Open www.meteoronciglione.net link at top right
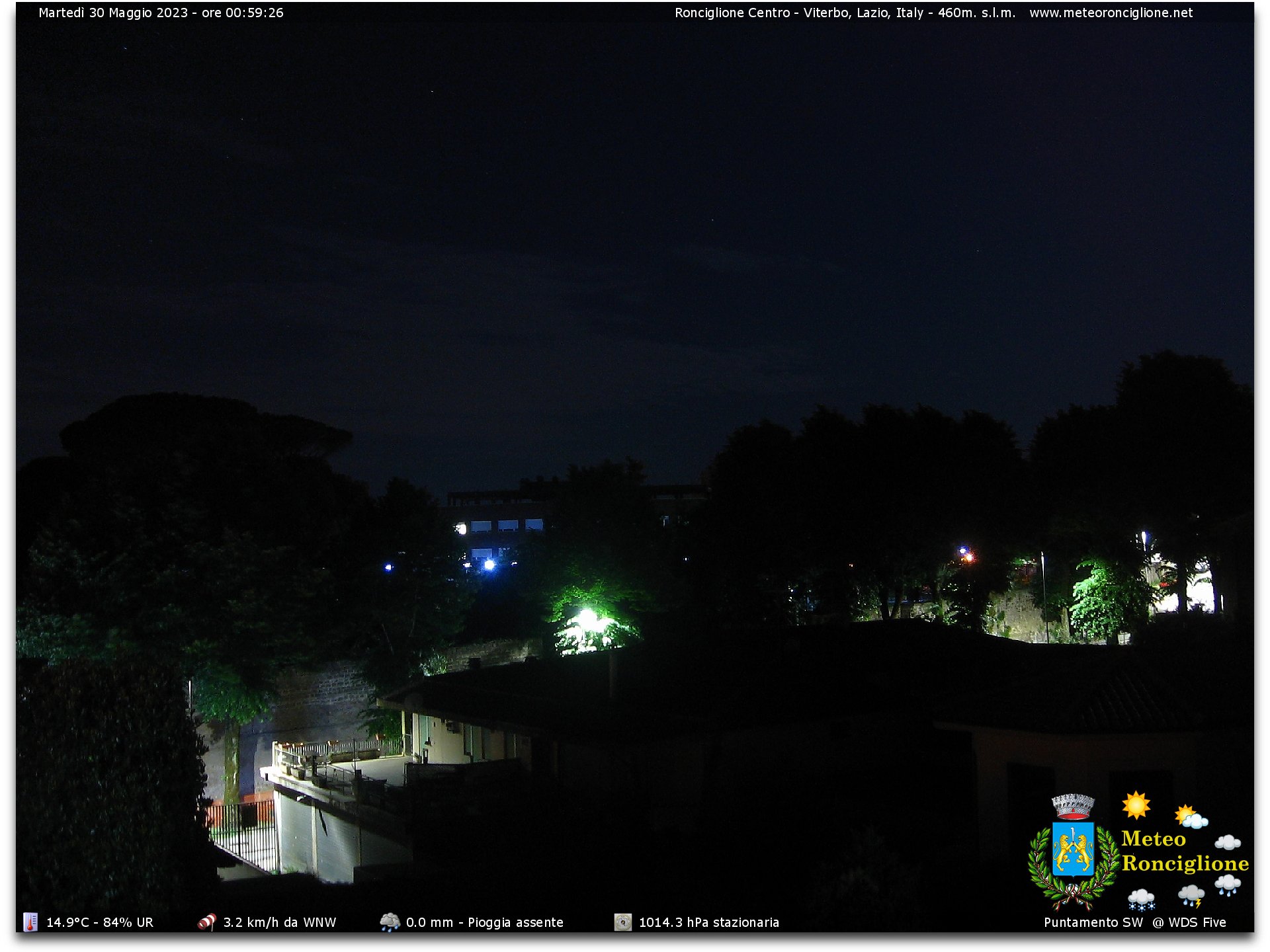The height and width of the screenshot is (952, 1270). [1111, 13]
